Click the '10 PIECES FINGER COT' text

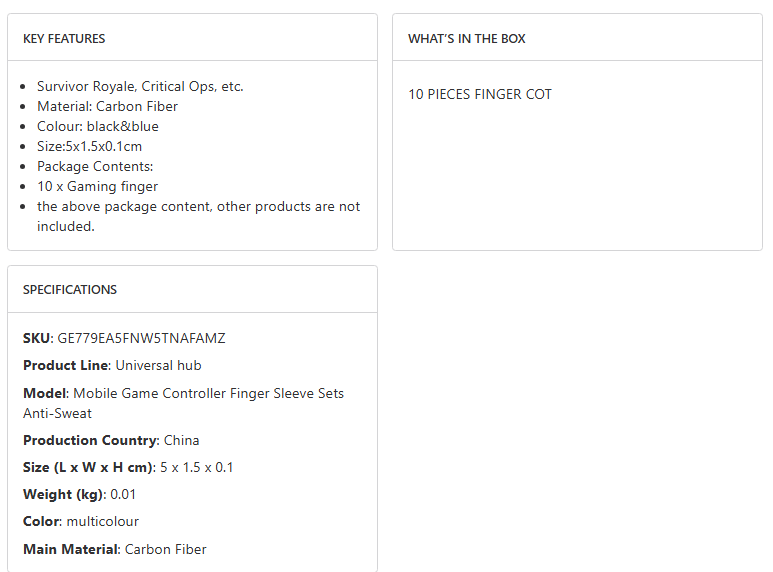click(480, 95)
